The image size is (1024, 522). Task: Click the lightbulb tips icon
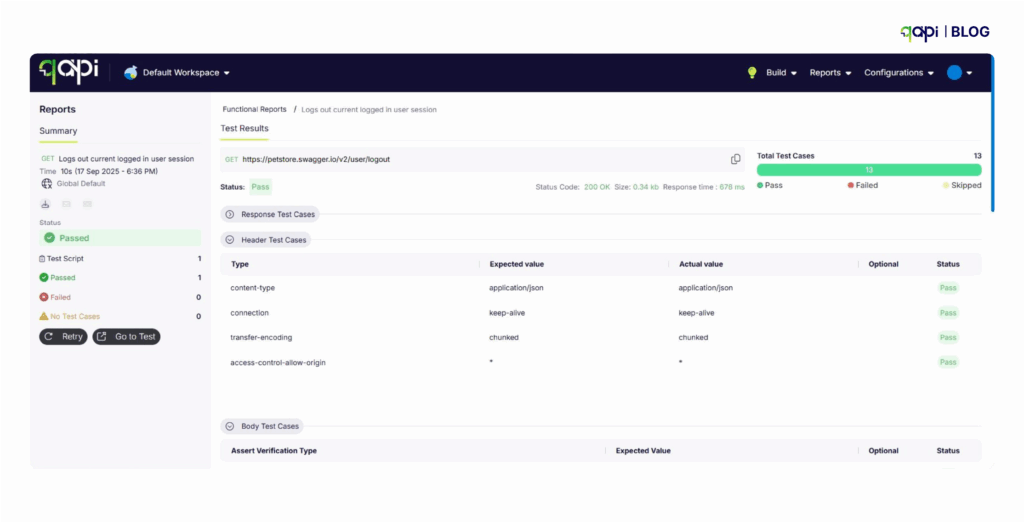coord(752,73)
